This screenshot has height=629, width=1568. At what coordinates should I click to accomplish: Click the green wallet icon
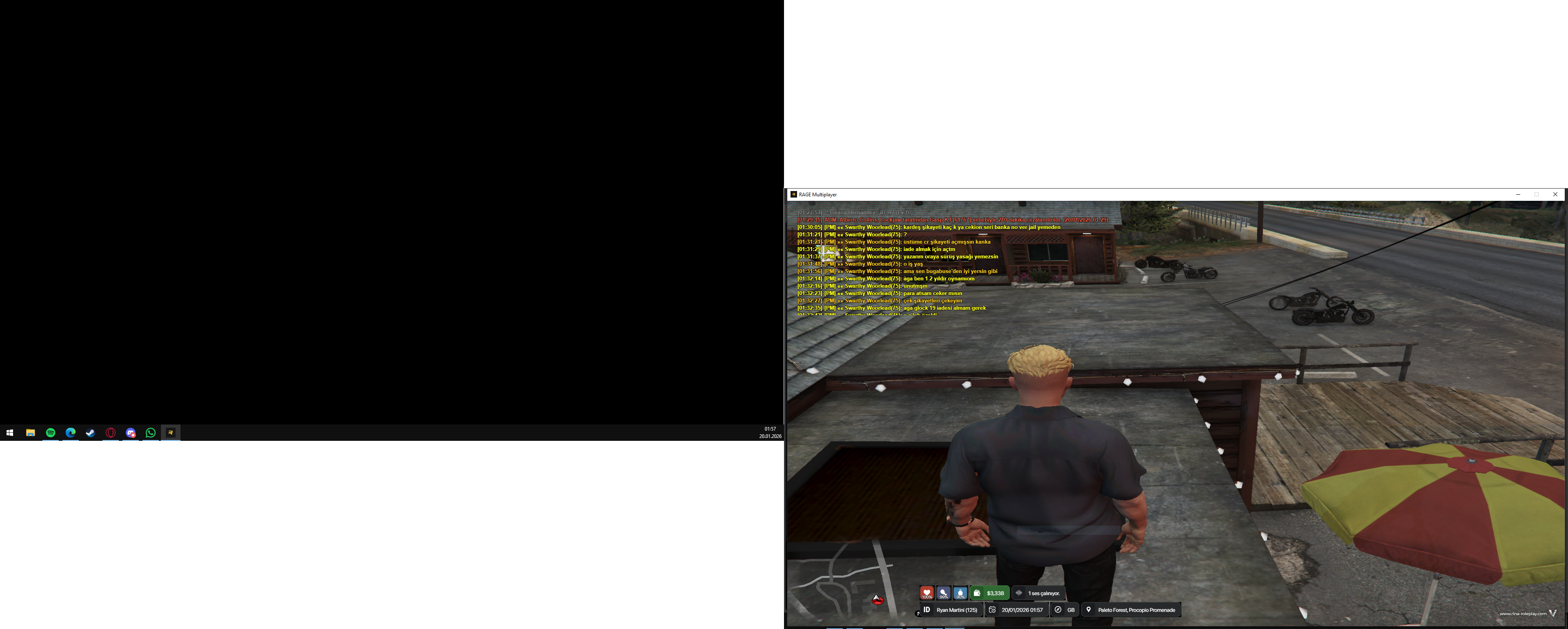pyautogui.click(x=977, y=593)
